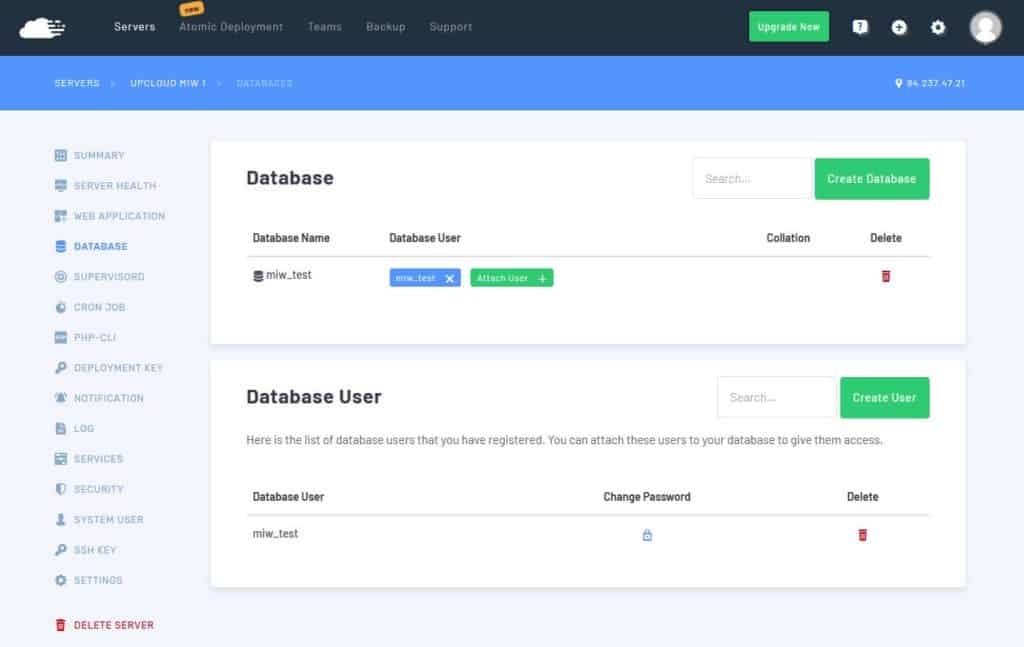The width and height of the screenshot is (1024, 647).
Task: Click the Settings gear sidebar icon
Action: click(x=61, y=580)
